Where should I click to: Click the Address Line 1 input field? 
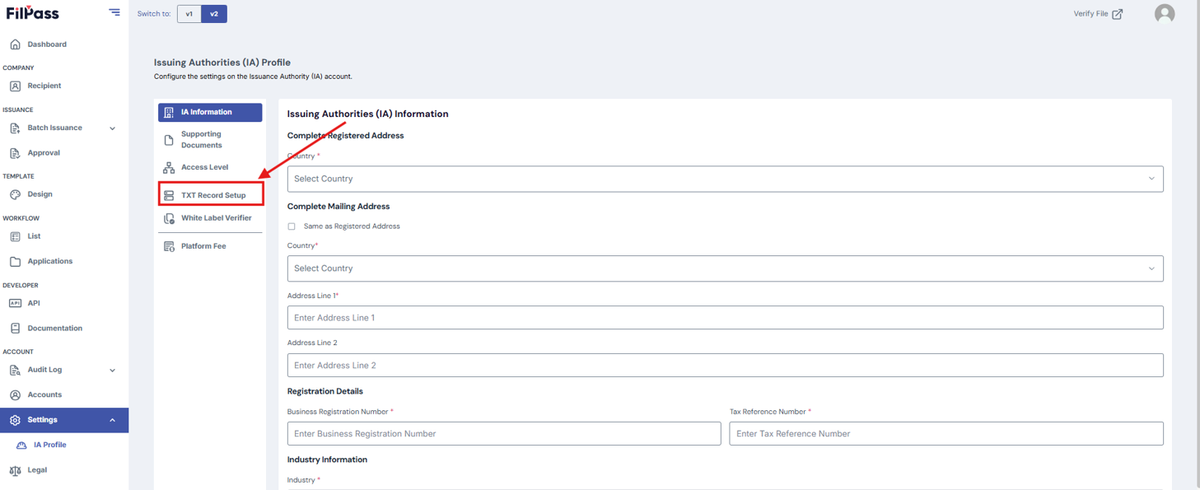725,317
